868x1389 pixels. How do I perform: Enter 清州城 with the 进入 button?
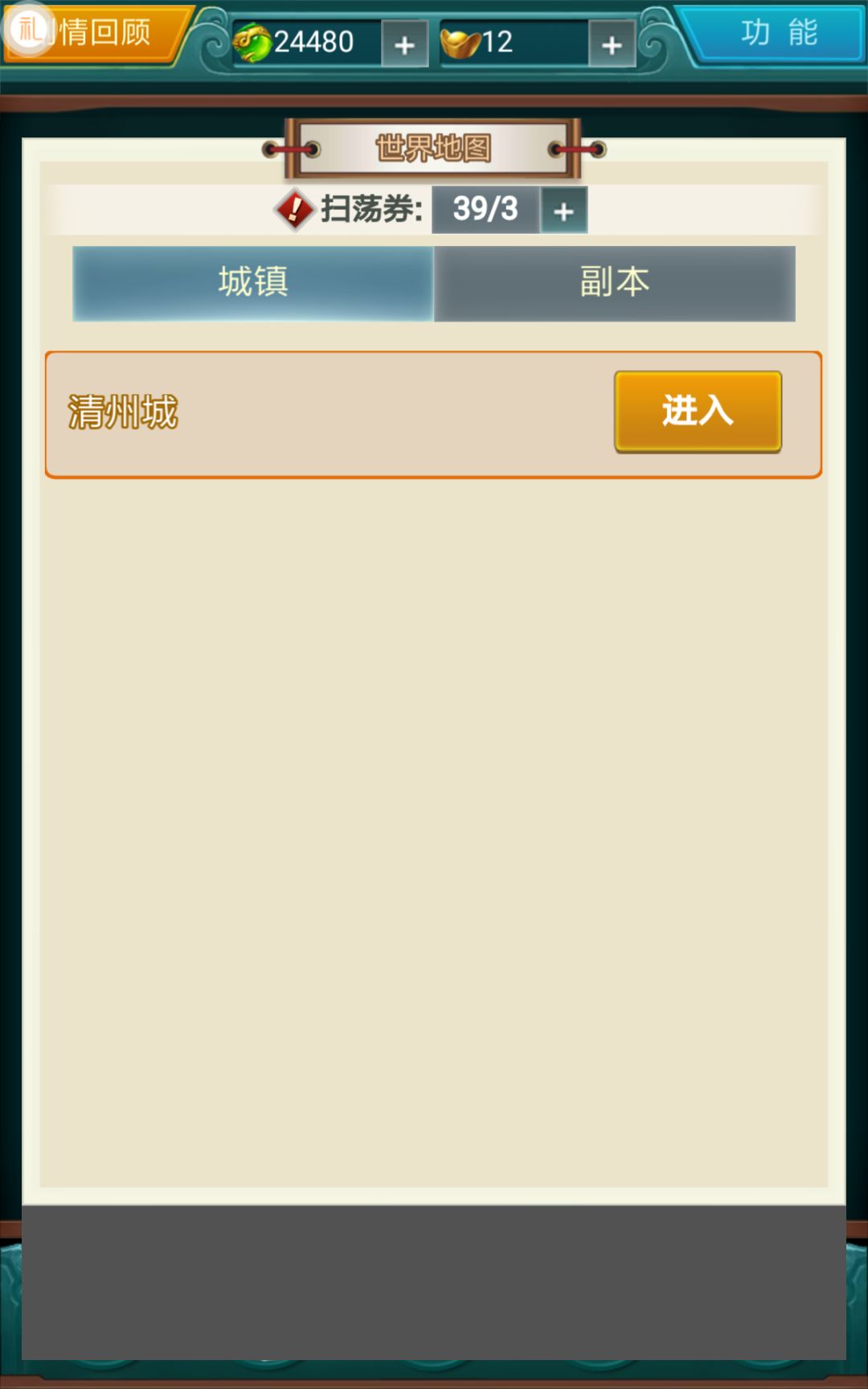[698, 411]
